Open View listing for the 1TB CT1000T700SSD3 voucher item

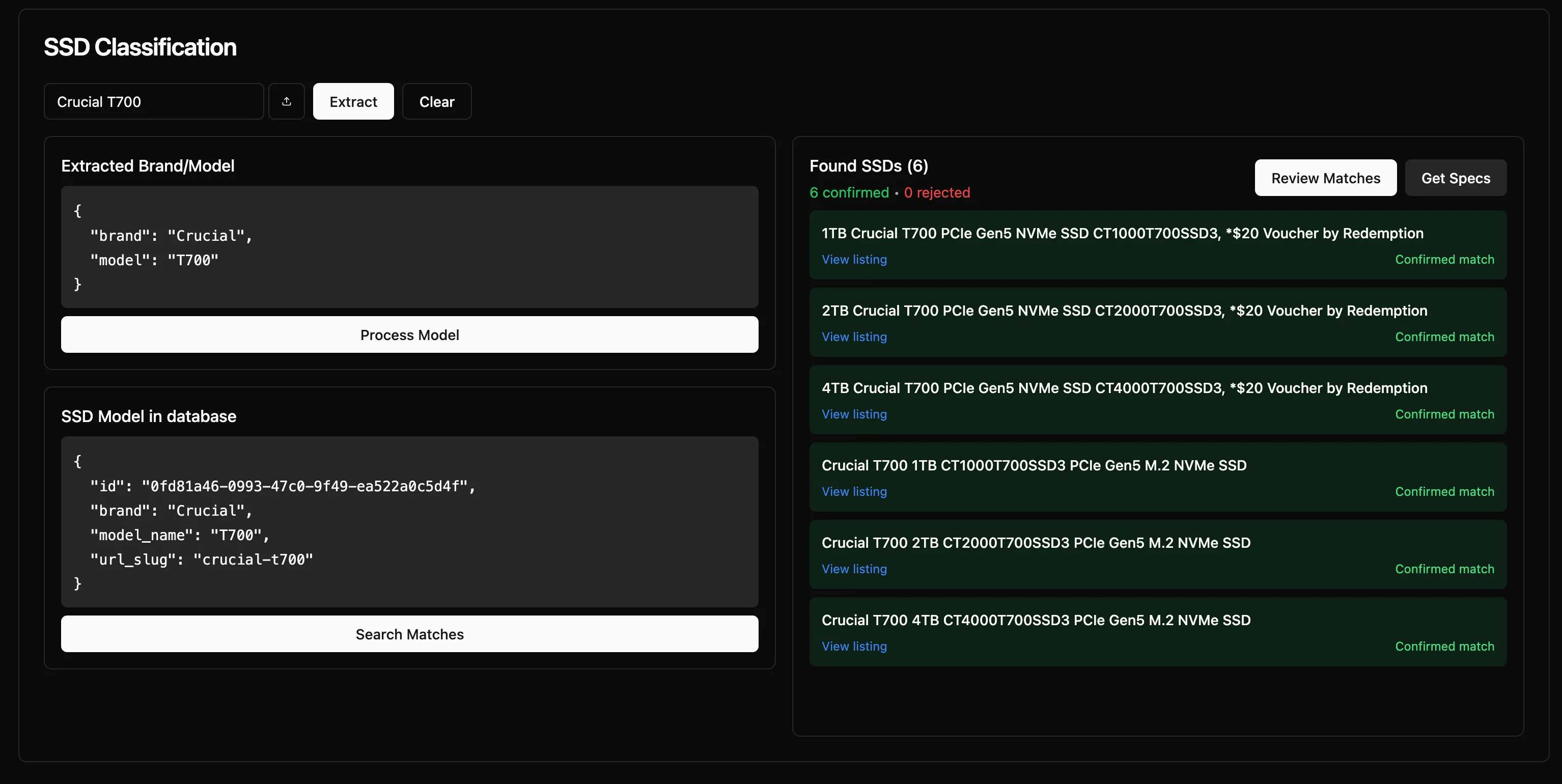(x=854, y=259)
